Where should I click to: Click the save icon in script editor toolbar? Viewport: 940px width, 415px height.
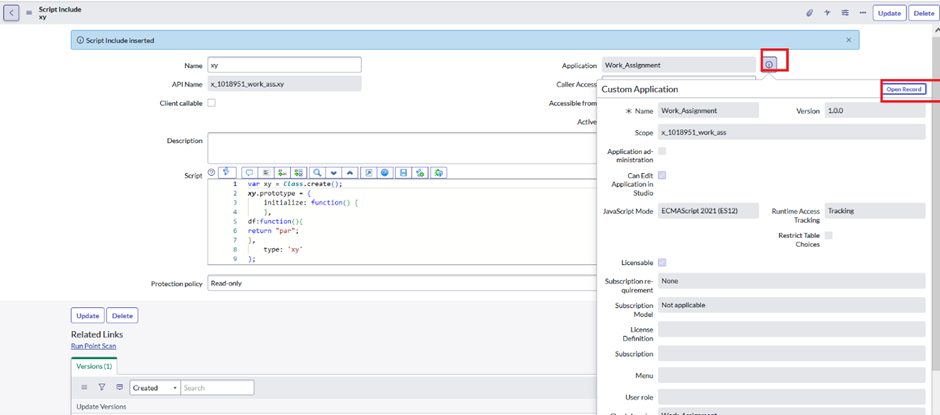(403, 173)
